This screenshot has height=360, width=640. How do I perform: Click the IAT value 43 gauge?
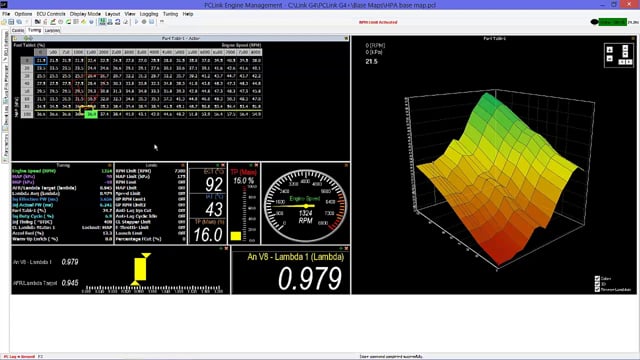point(214,209)
